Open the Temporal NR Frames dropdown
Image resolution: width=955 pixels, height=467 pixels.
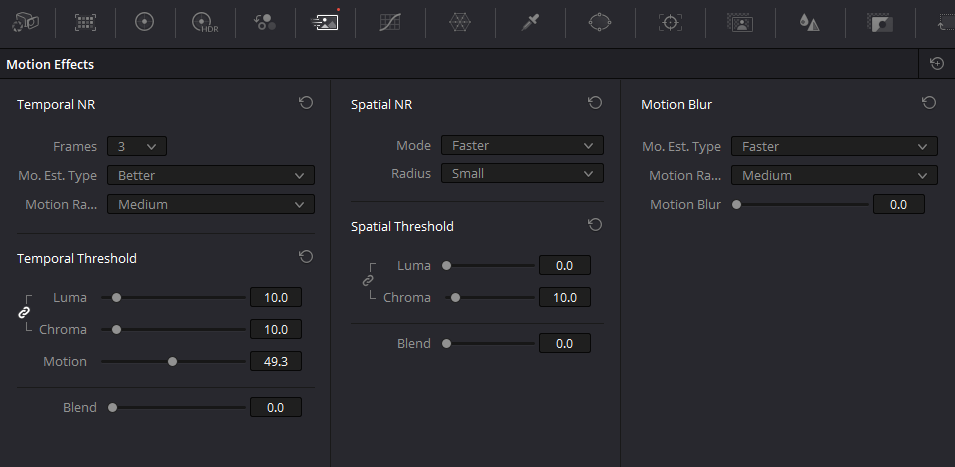click(136, 146)
